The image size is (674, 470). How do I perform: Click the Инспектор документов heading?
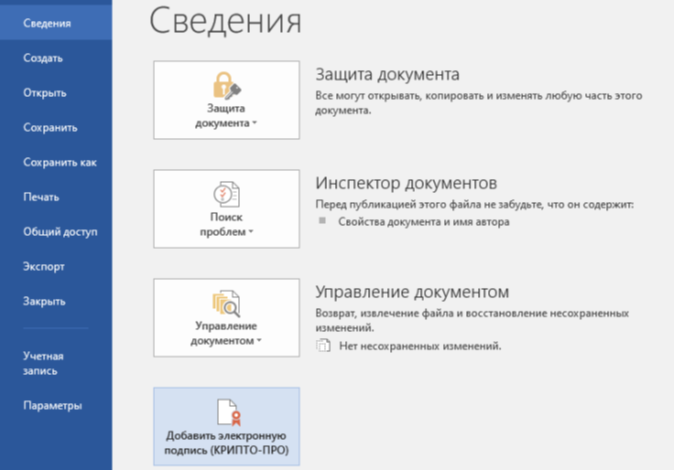[x=406, y=183]
